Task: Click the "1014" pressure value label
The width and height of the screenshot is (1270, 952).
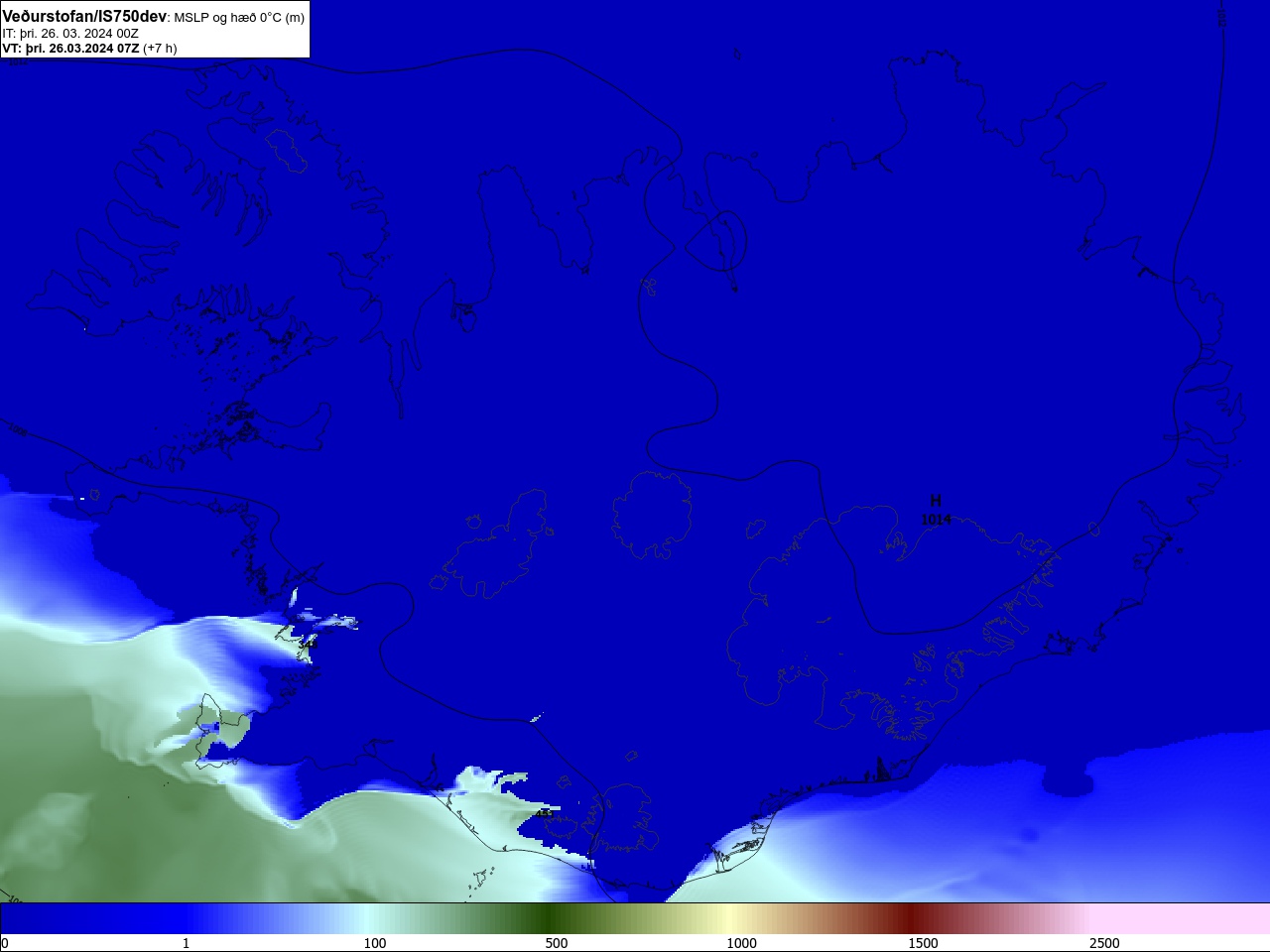Action: (x=936, y=520)
